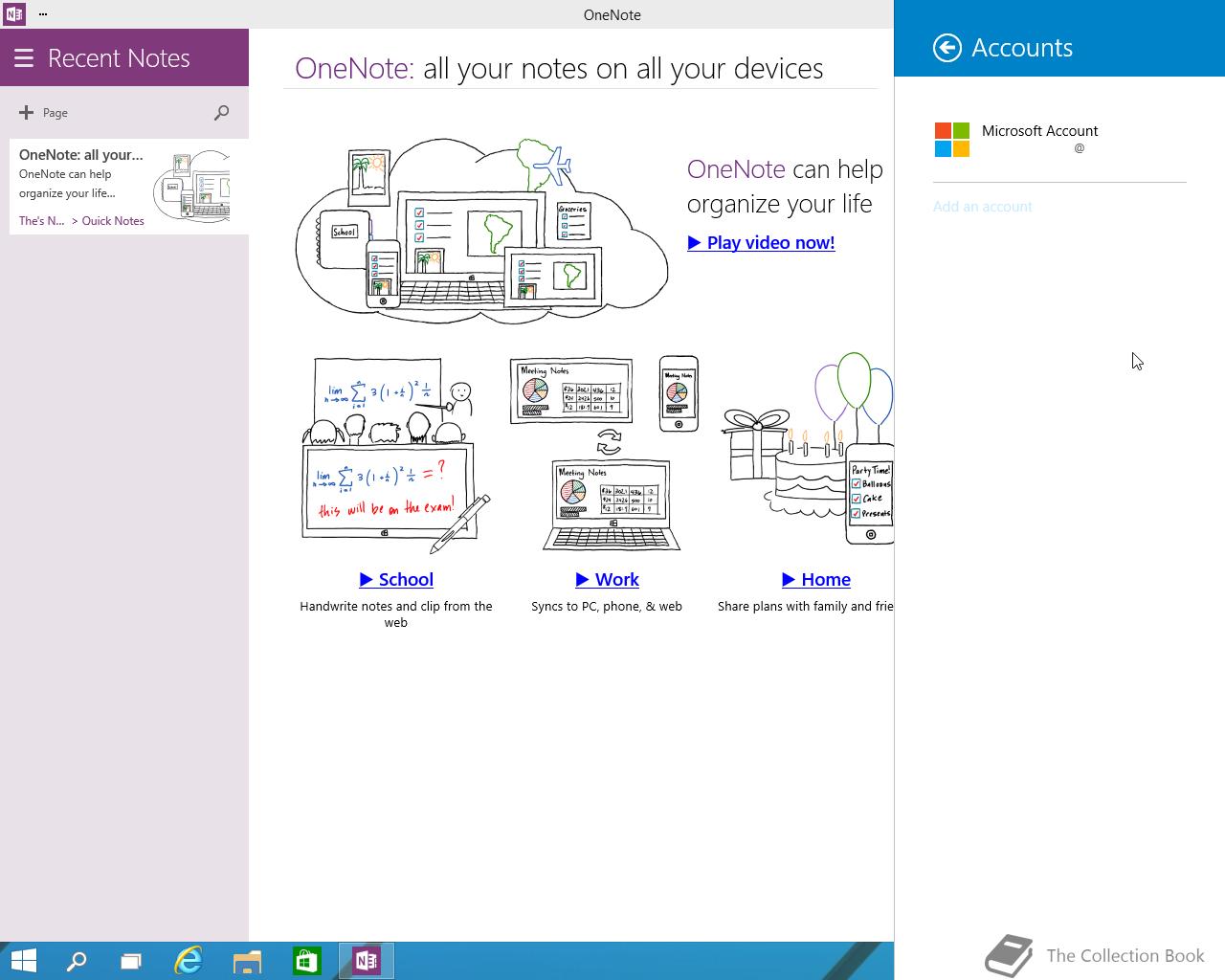
Task: Click Add an account
Action: (x=983, y=207)
